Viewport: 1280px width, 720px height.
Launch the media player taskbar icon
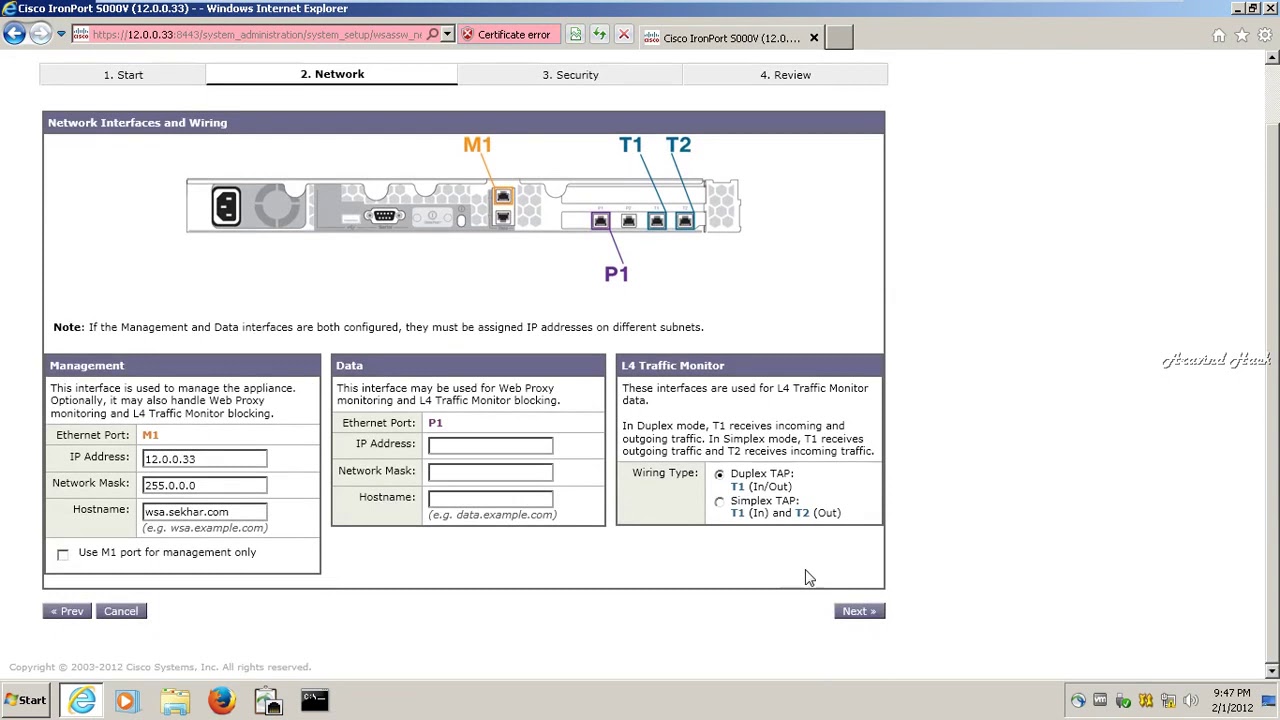pos(127,700)
